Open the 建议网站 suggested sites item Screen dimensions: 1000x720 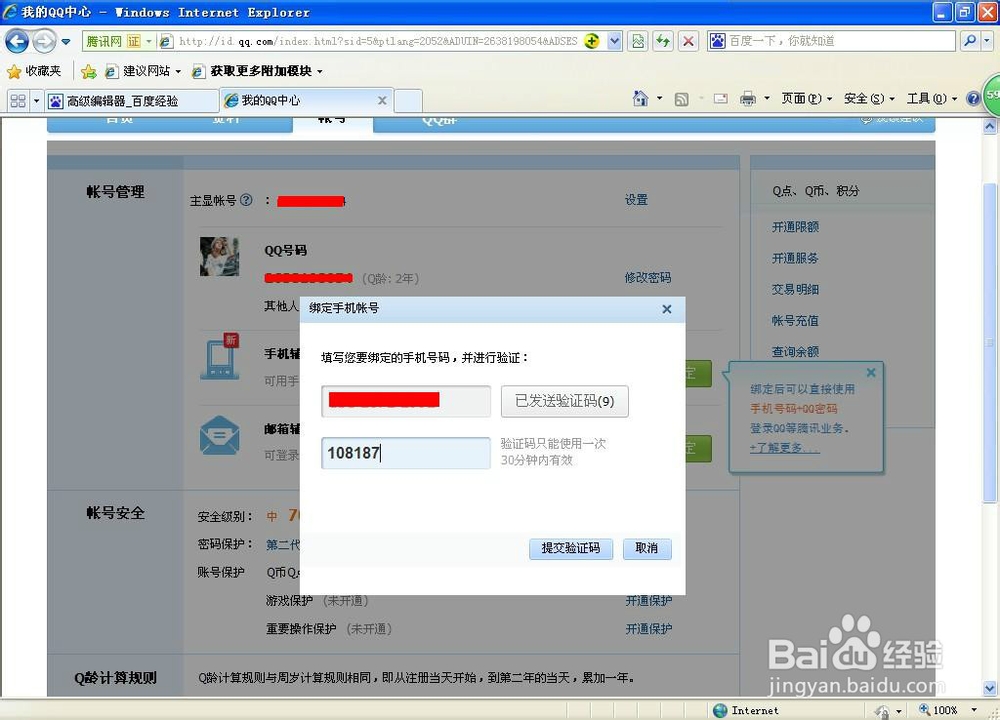pyautogui.click(x=142, y=71)
